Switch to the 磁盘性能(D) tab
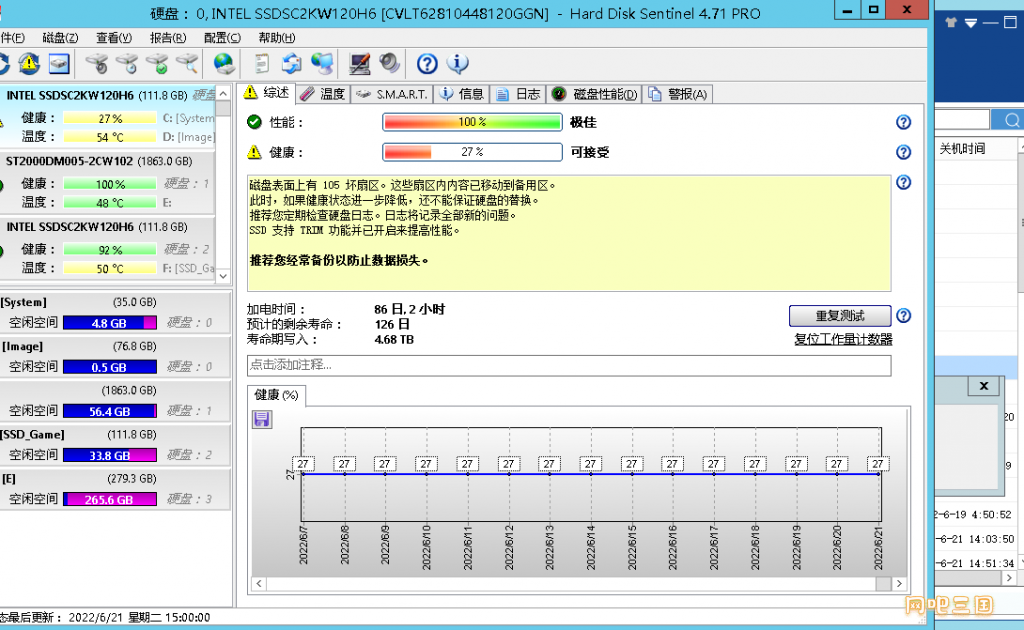The width and height of the screenshot is (1024, 630). [595, 95]
